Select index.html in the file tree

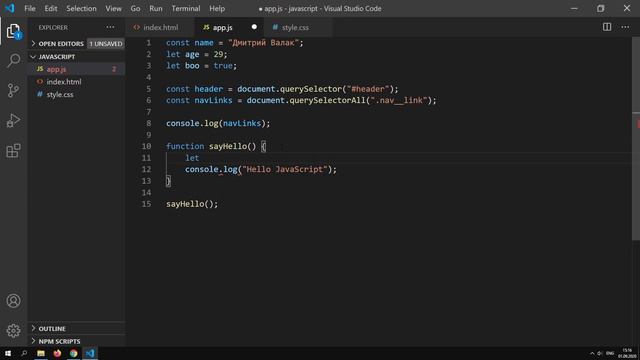[x=76, y=82]
